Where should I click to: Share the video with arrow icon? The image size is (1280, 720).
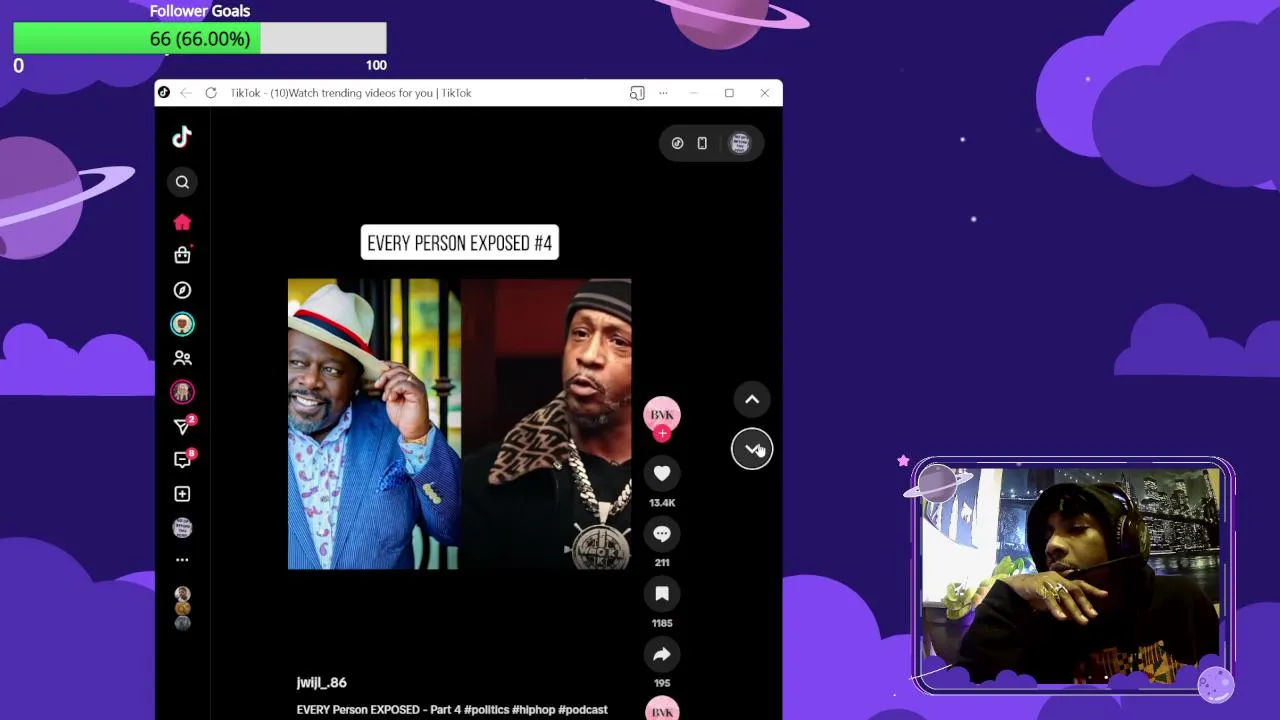(662, 655)
